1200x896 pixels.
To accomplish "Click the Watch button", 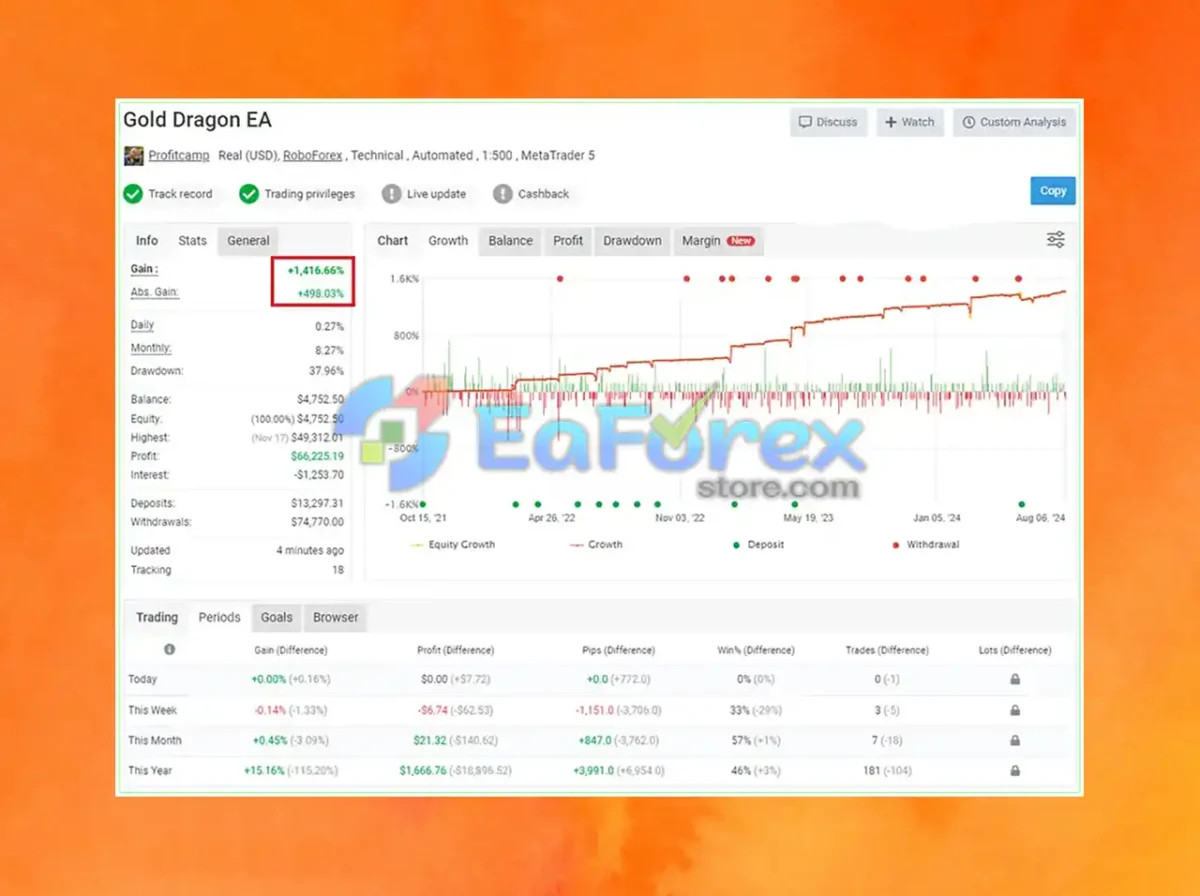I will click(x=909, y=122).
